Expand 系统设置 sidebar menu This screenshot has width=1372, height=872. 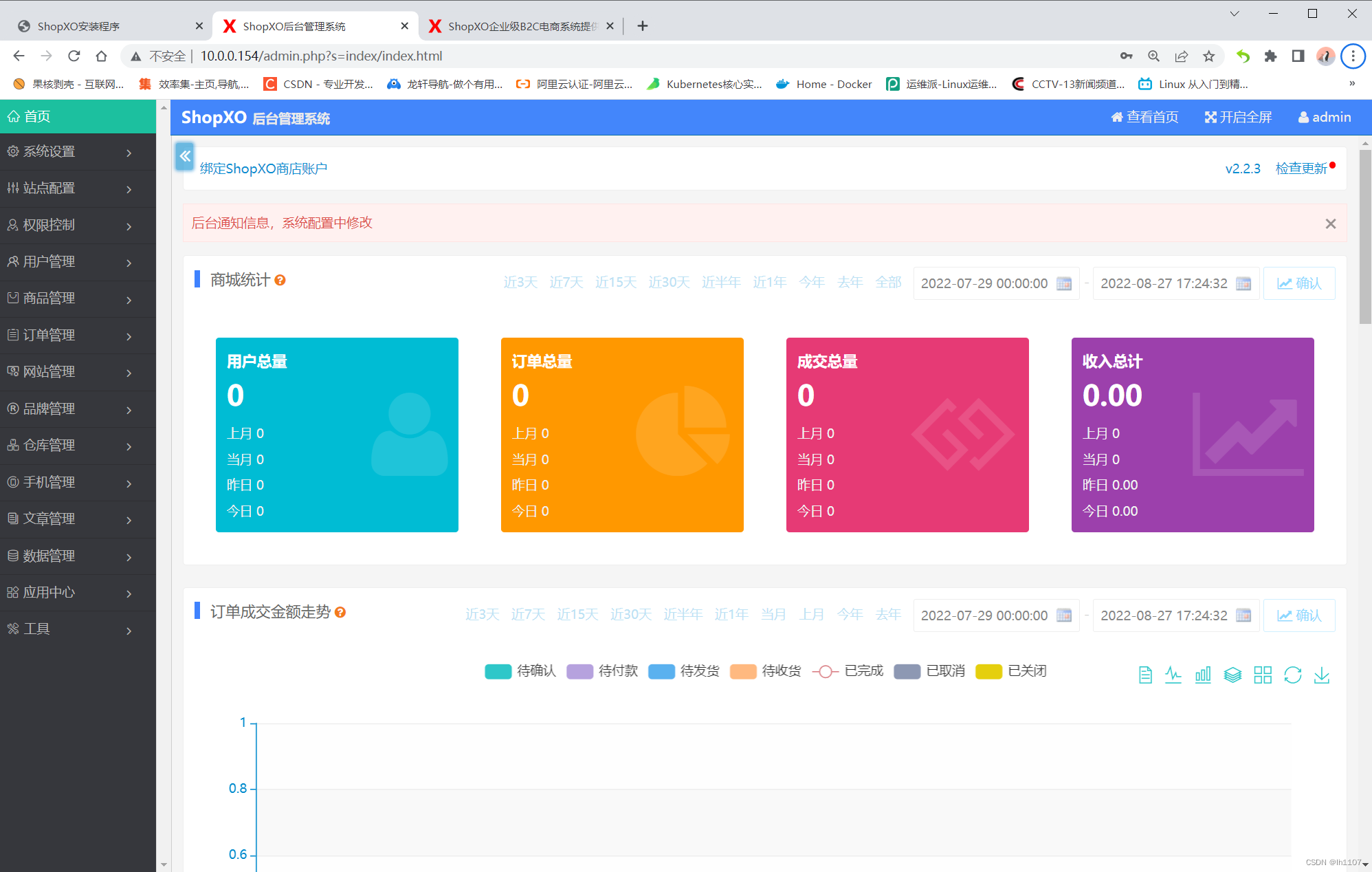pyautogui.click(x=78, y=152)
